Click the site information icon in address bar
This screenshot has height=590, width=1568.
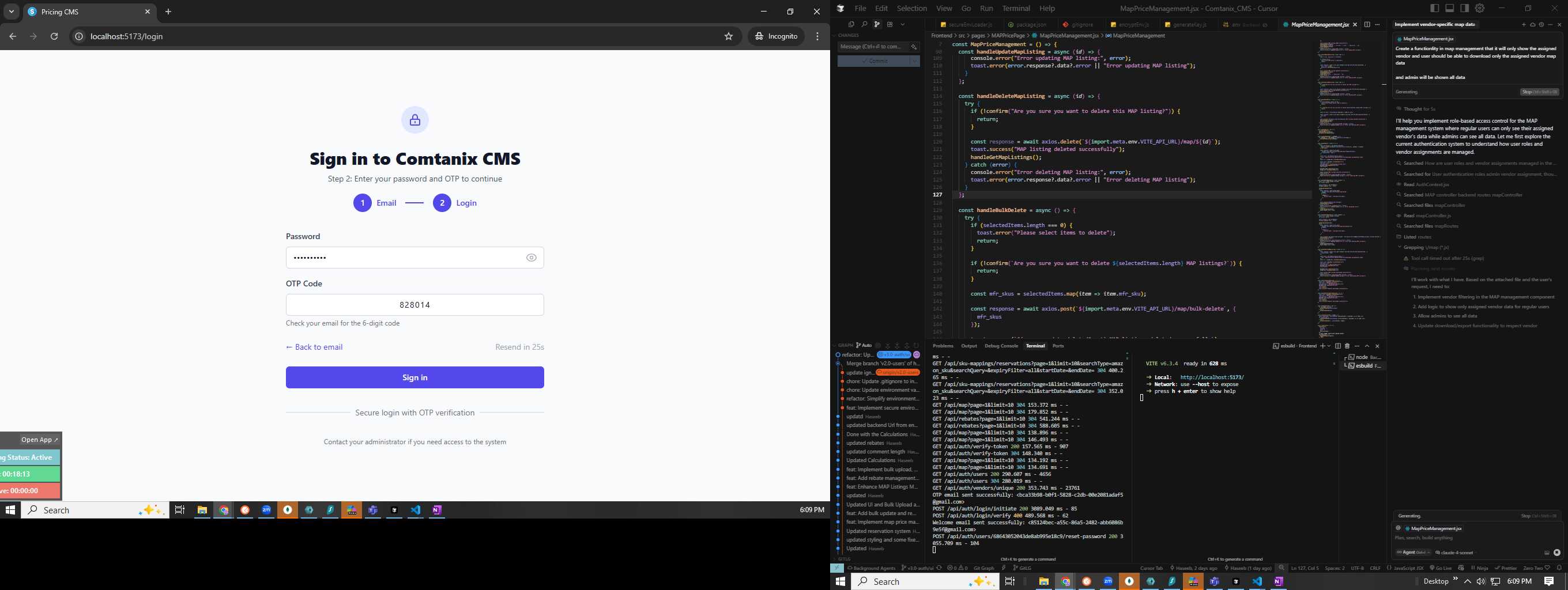click(x=78, y=36)
